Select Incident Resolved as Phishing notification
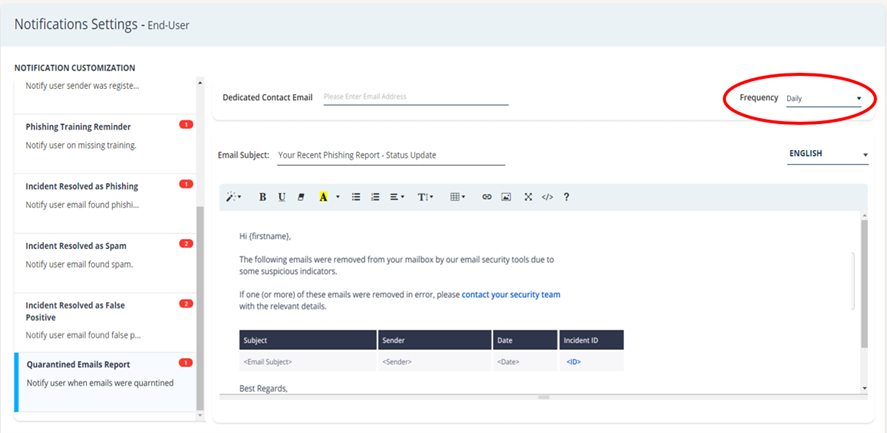Screen dimensions: 887x433 click(105, 204)
